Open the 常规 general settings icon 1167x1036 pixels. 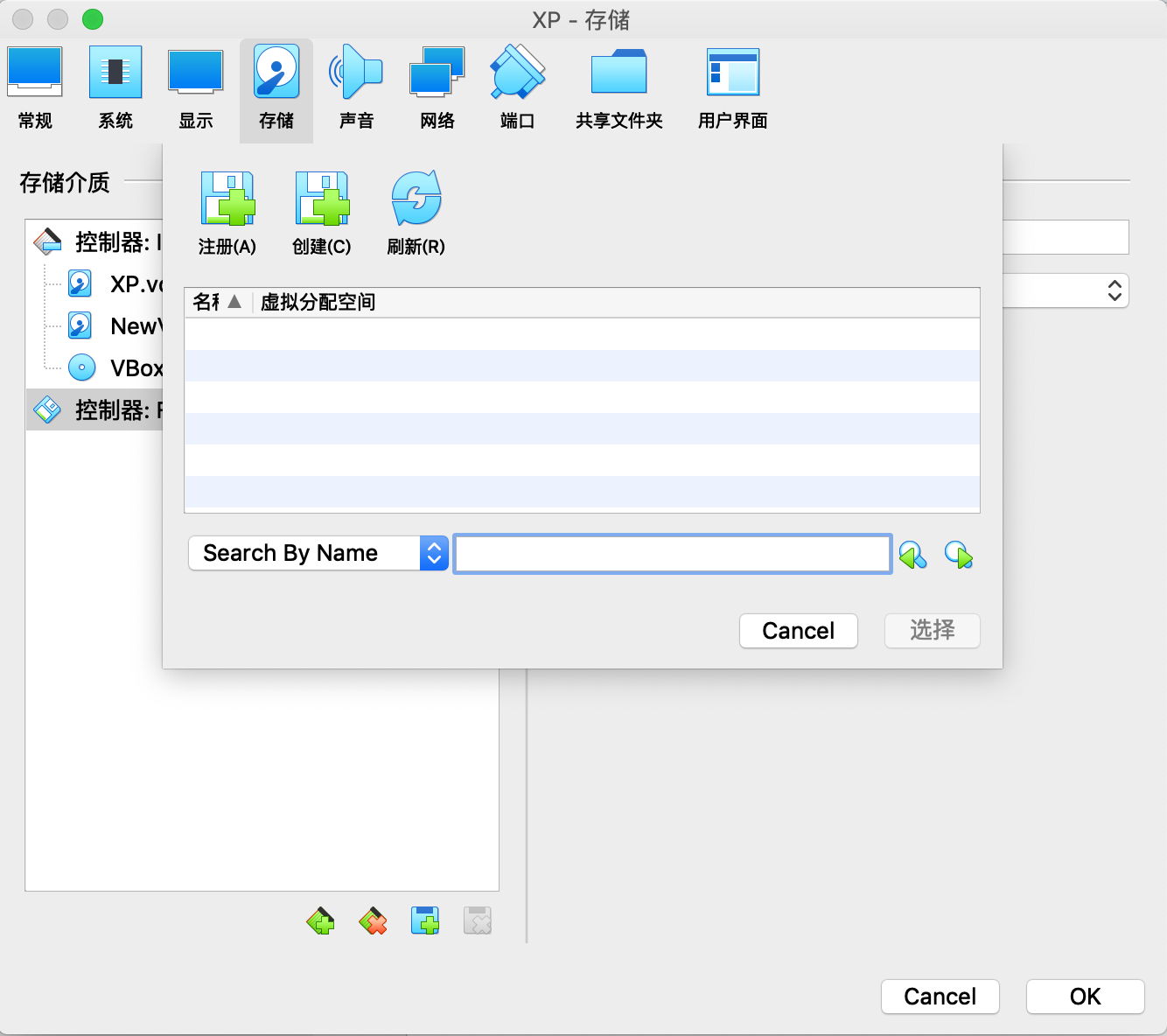tap(35, 88)
